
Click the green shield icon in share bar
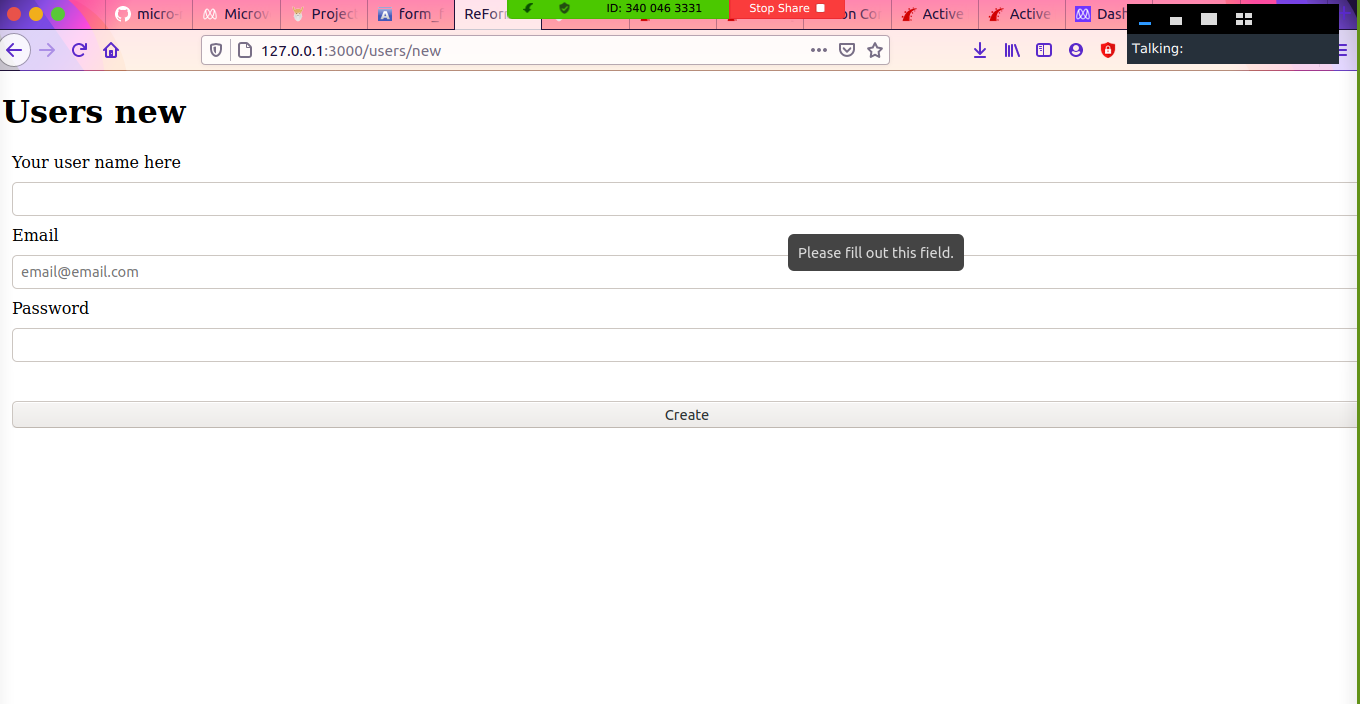click(564, 8)
